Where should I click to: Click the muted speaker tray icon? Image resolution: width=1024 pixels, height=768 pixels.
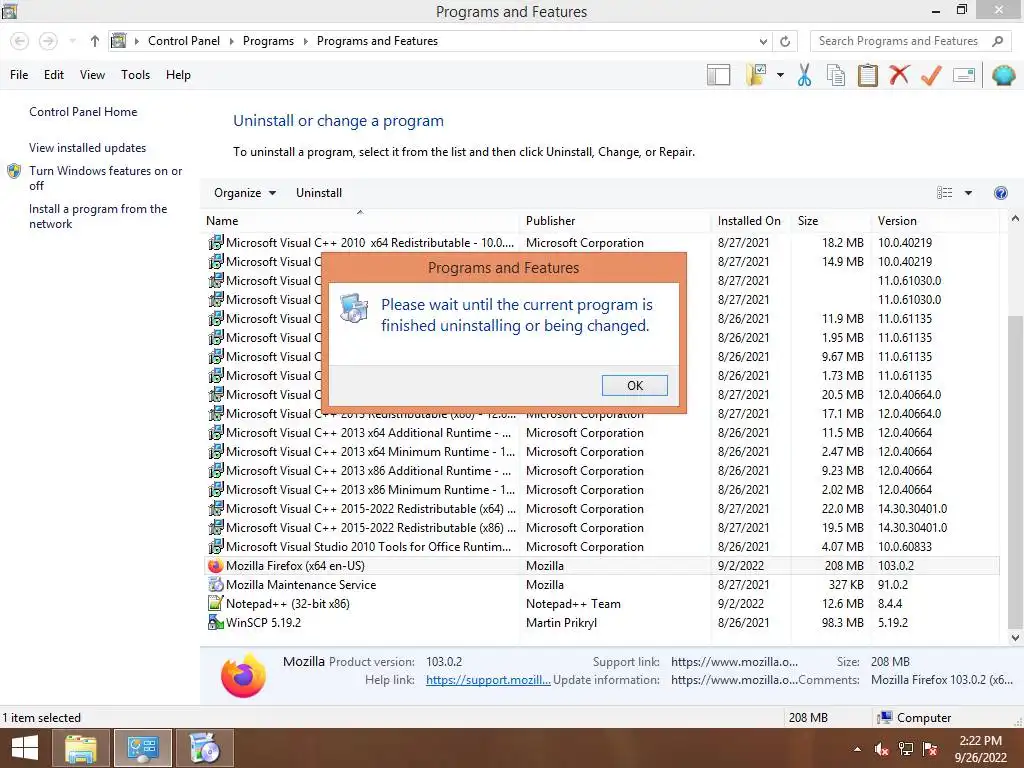point(882,749)
